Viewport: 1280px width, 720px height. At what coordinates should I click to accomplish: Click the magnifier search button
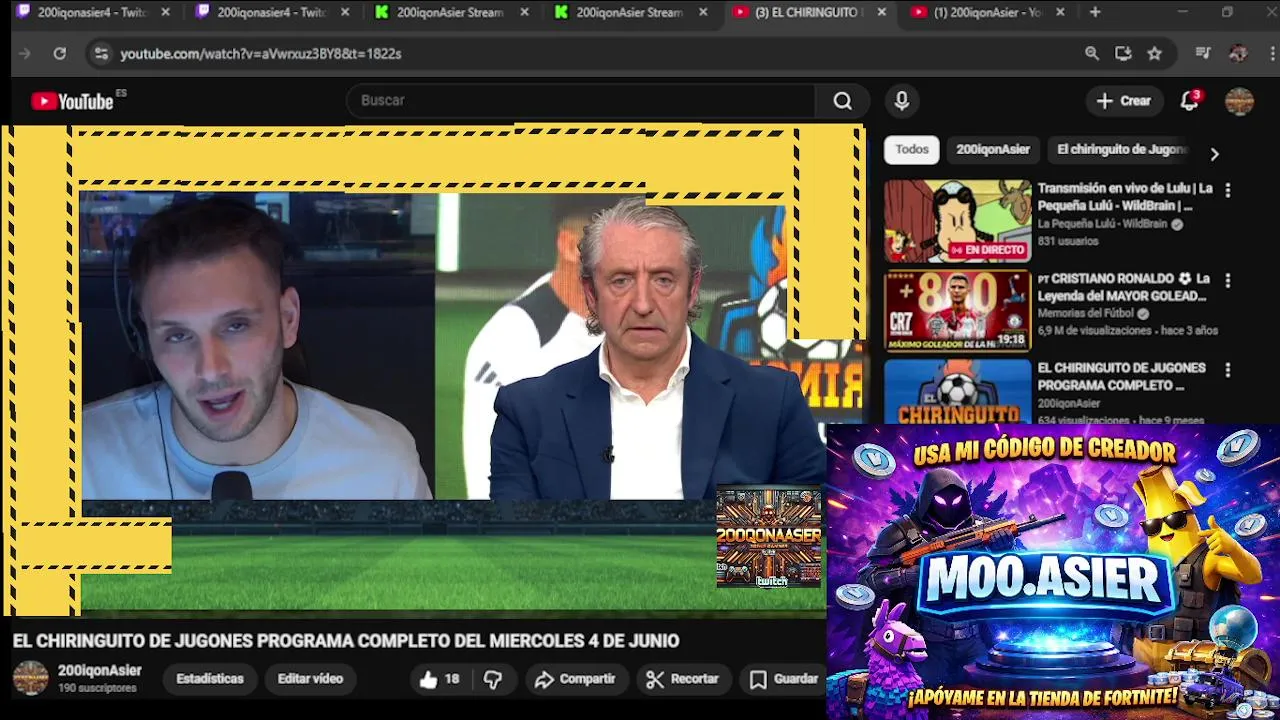coord(843,101)
